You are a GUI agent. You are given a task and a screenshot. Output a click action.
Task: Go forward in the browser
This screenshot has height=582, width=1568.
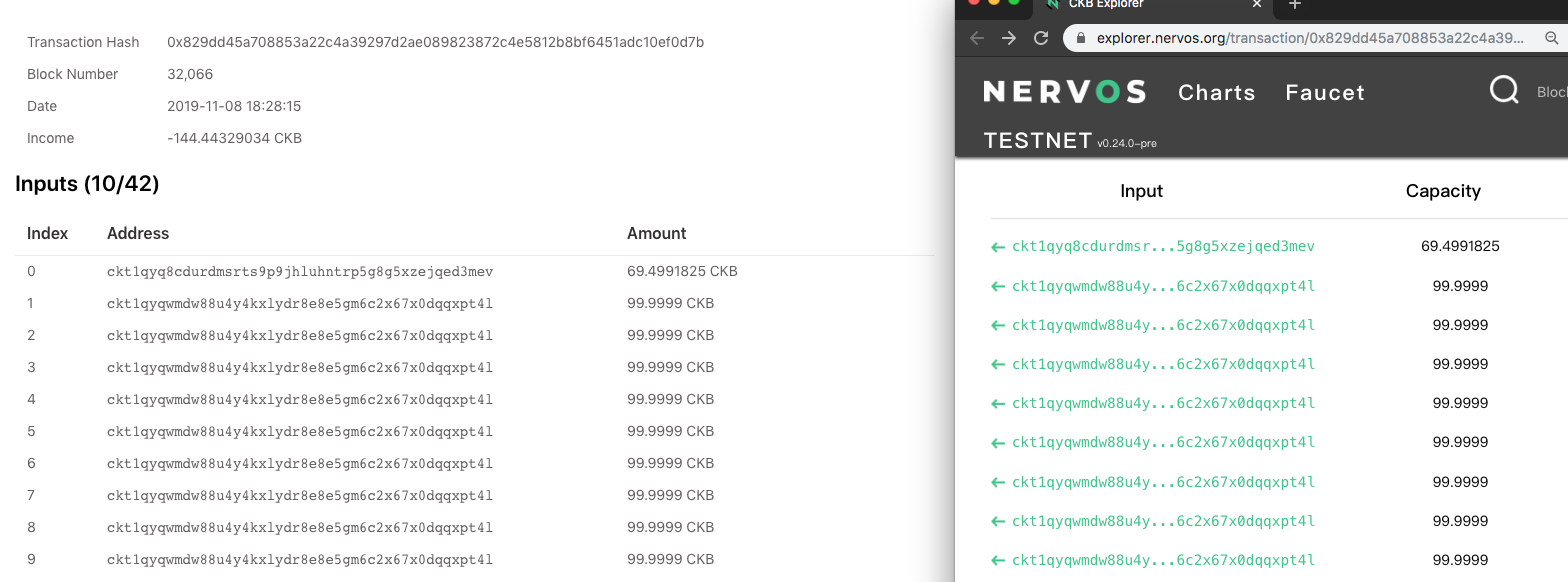[x=1009, y=38]
